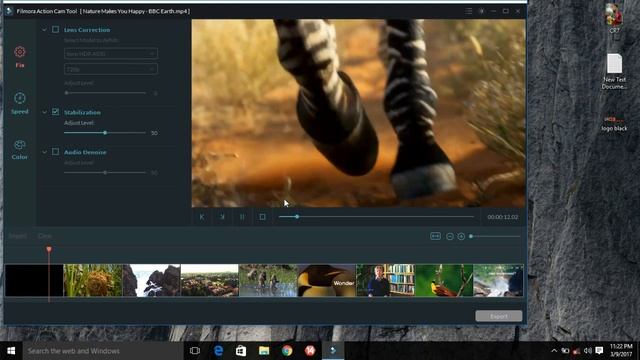Viewport: 640px width, 360px height.
Task: Show hidden system tray icons
Action: point(554,351)
